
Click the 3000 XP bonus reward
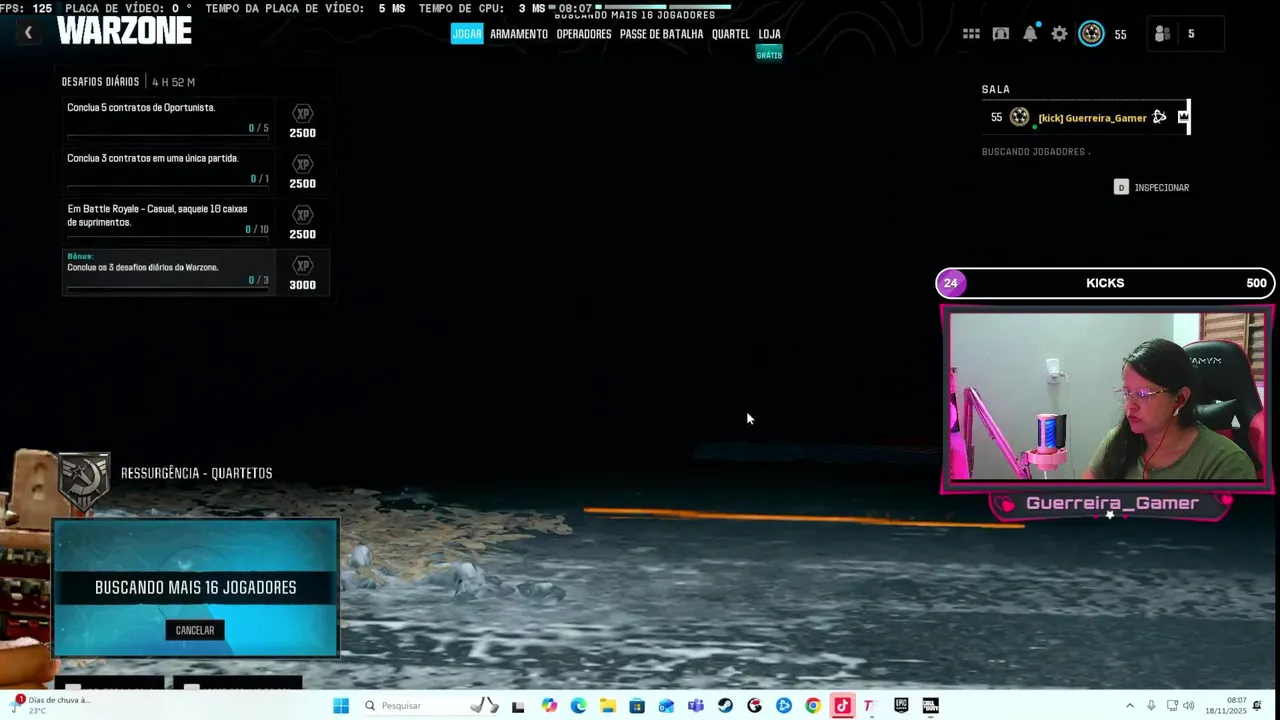click(x=302, y=273)
